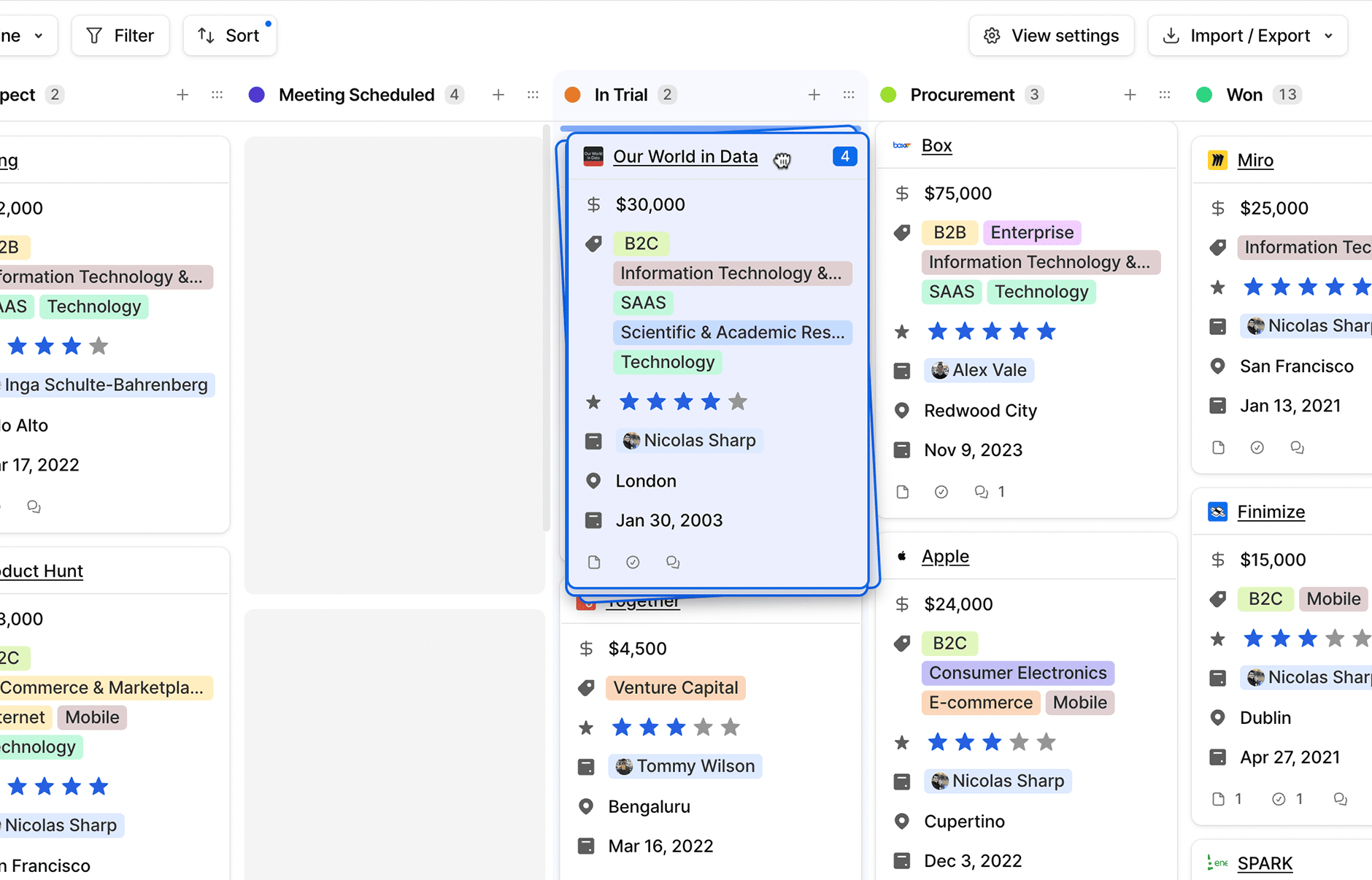
Task: Click the Apple logo icon
Action: [902, 556]
